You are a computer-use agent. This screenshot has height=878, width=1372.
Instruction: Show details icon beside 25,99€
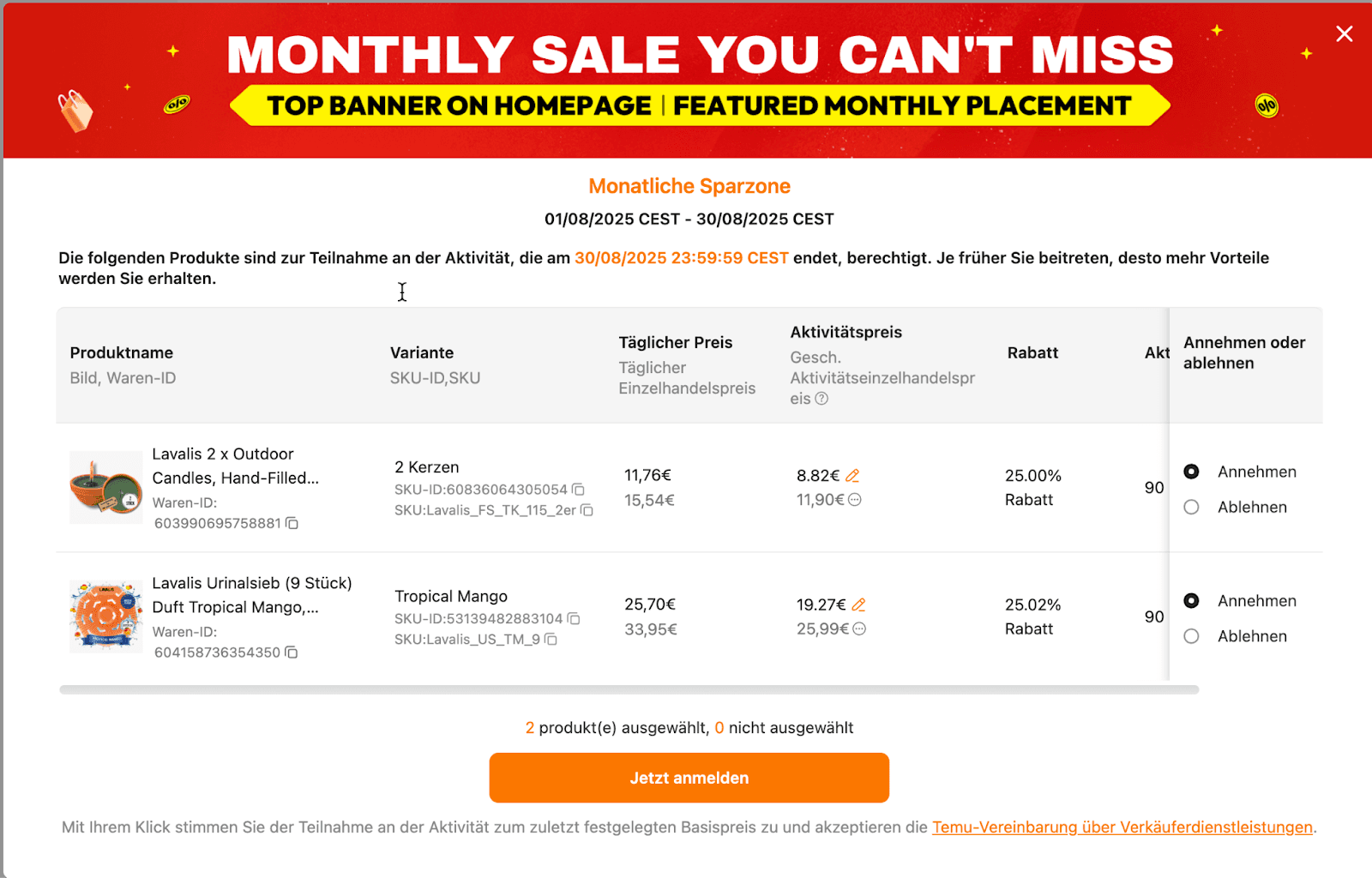tap(859, 628)
